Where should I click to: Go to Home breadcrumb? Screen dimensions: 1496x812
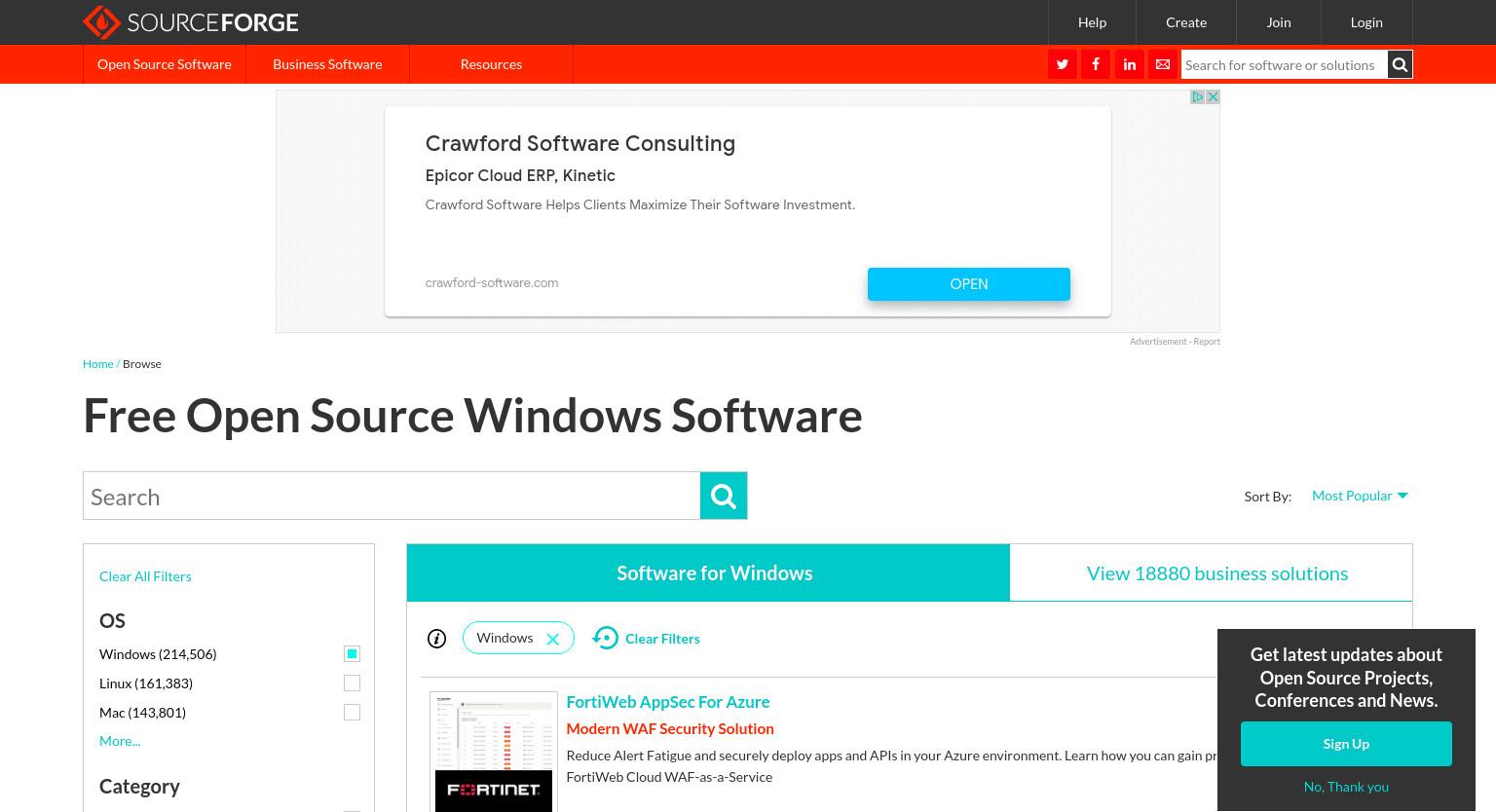pos(97,363)
